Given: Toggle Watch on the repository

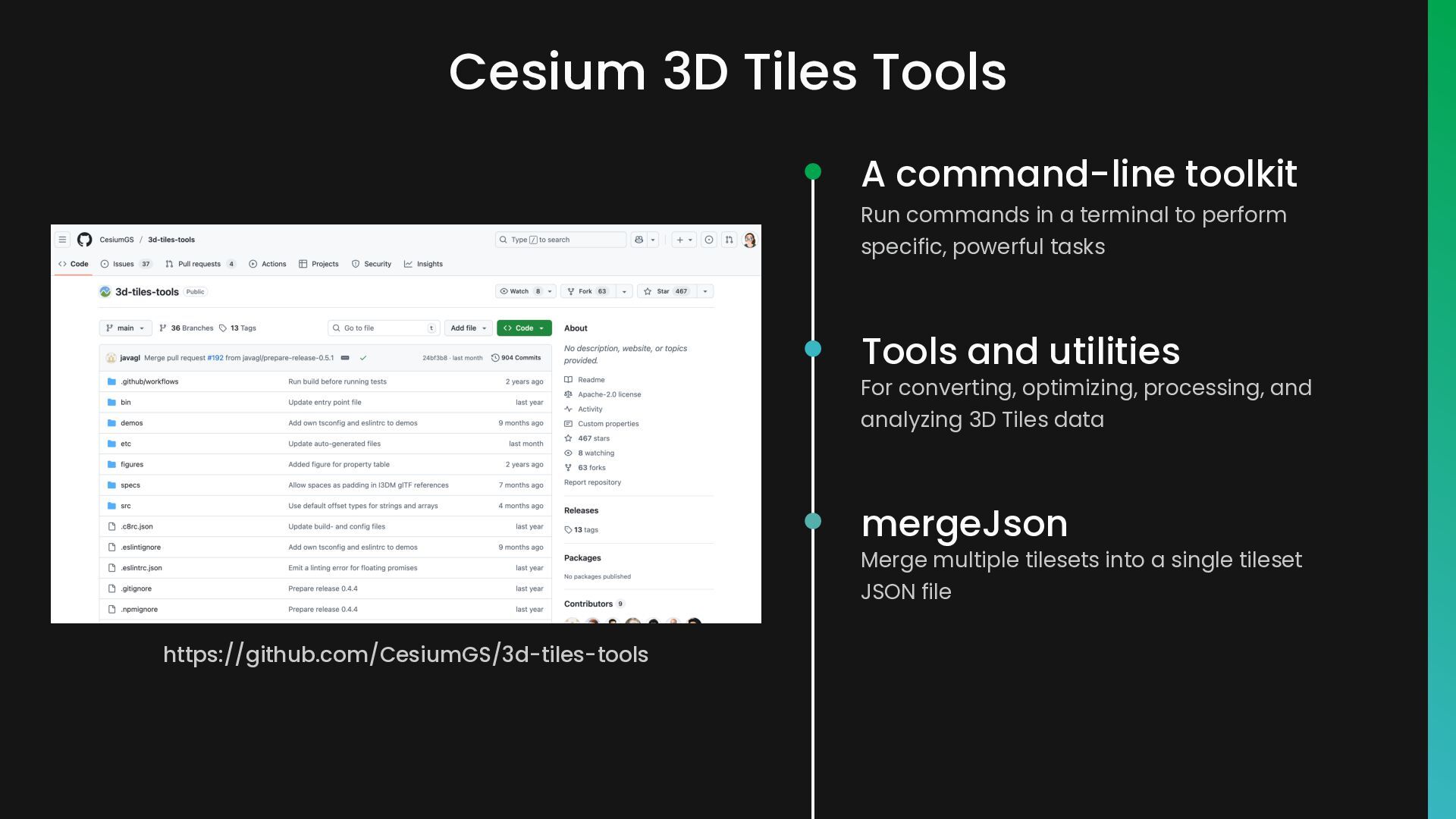Looking at the screenshot, I should [519, 291].
